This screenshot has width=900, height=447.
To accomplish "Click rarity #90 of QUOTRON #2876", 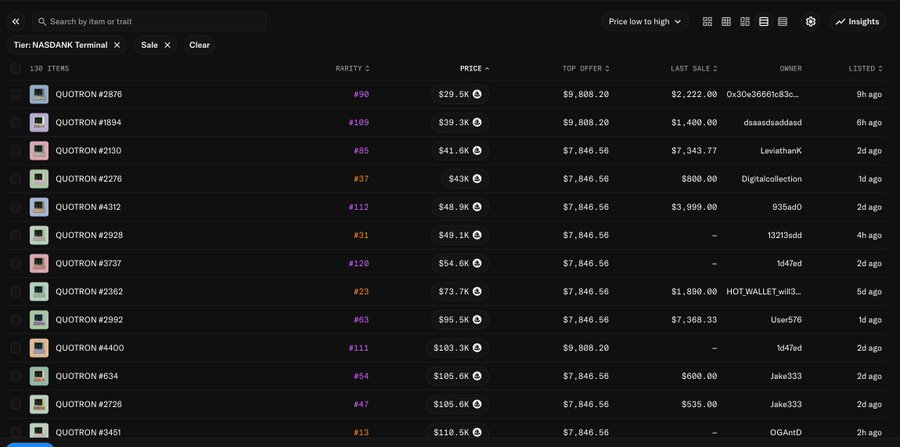I will (x=361, y=94).
